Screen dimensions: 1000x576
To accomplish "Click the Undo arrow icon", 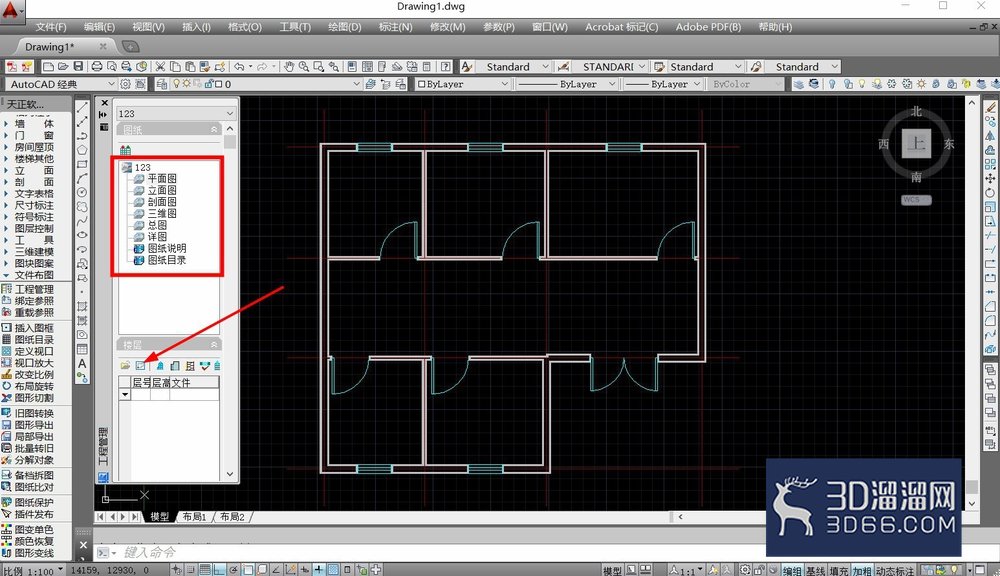I will pyautogui.click(x=239, y=66).
